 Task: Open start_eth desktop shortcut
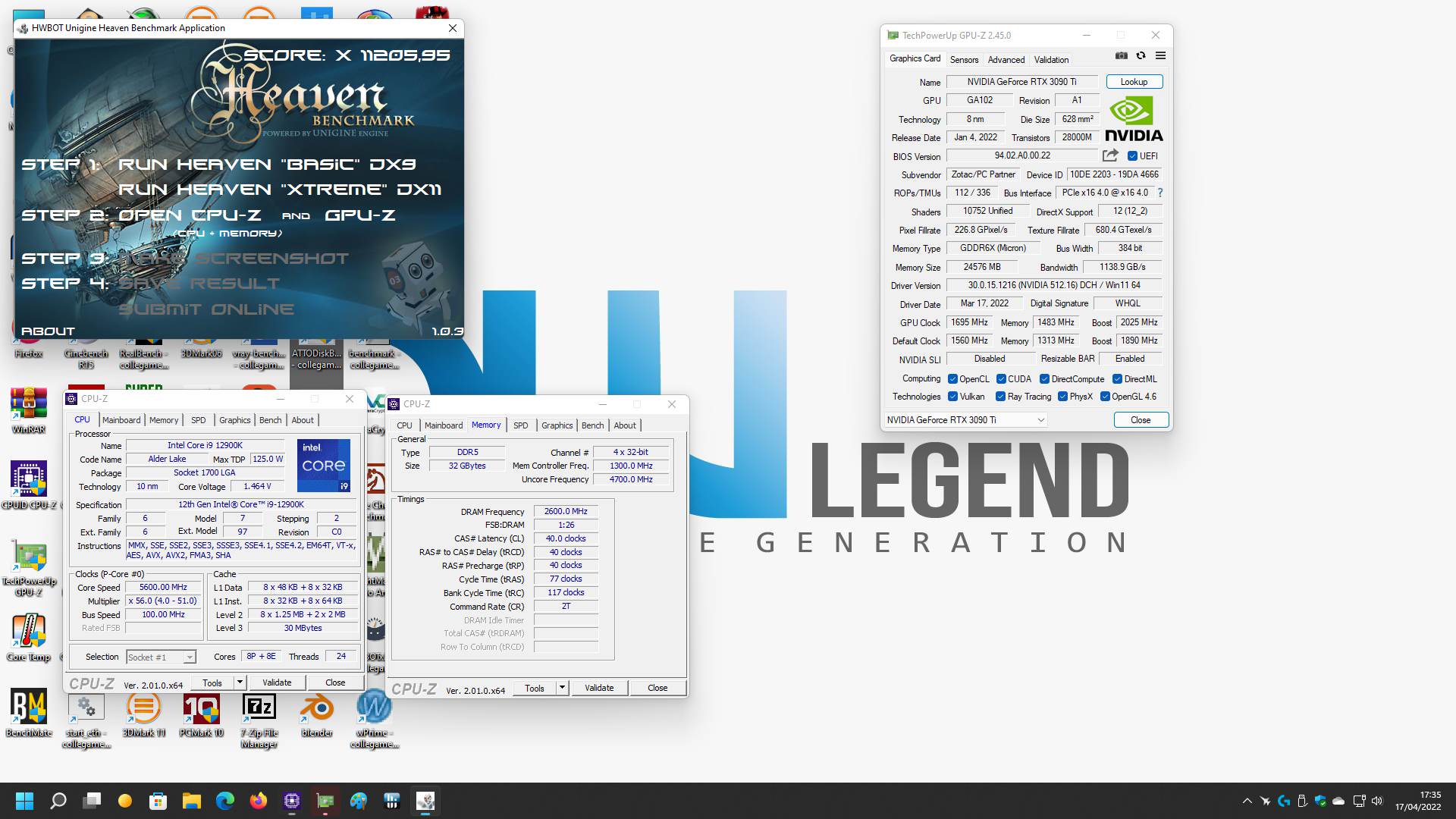pyautogui.click(x=86, y=720)
